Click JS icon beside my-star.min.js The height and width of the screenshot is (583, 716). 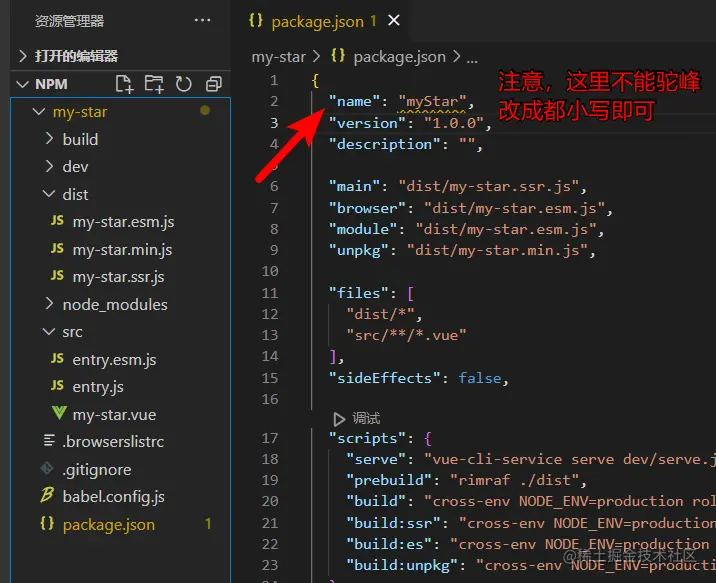(57, 248)
